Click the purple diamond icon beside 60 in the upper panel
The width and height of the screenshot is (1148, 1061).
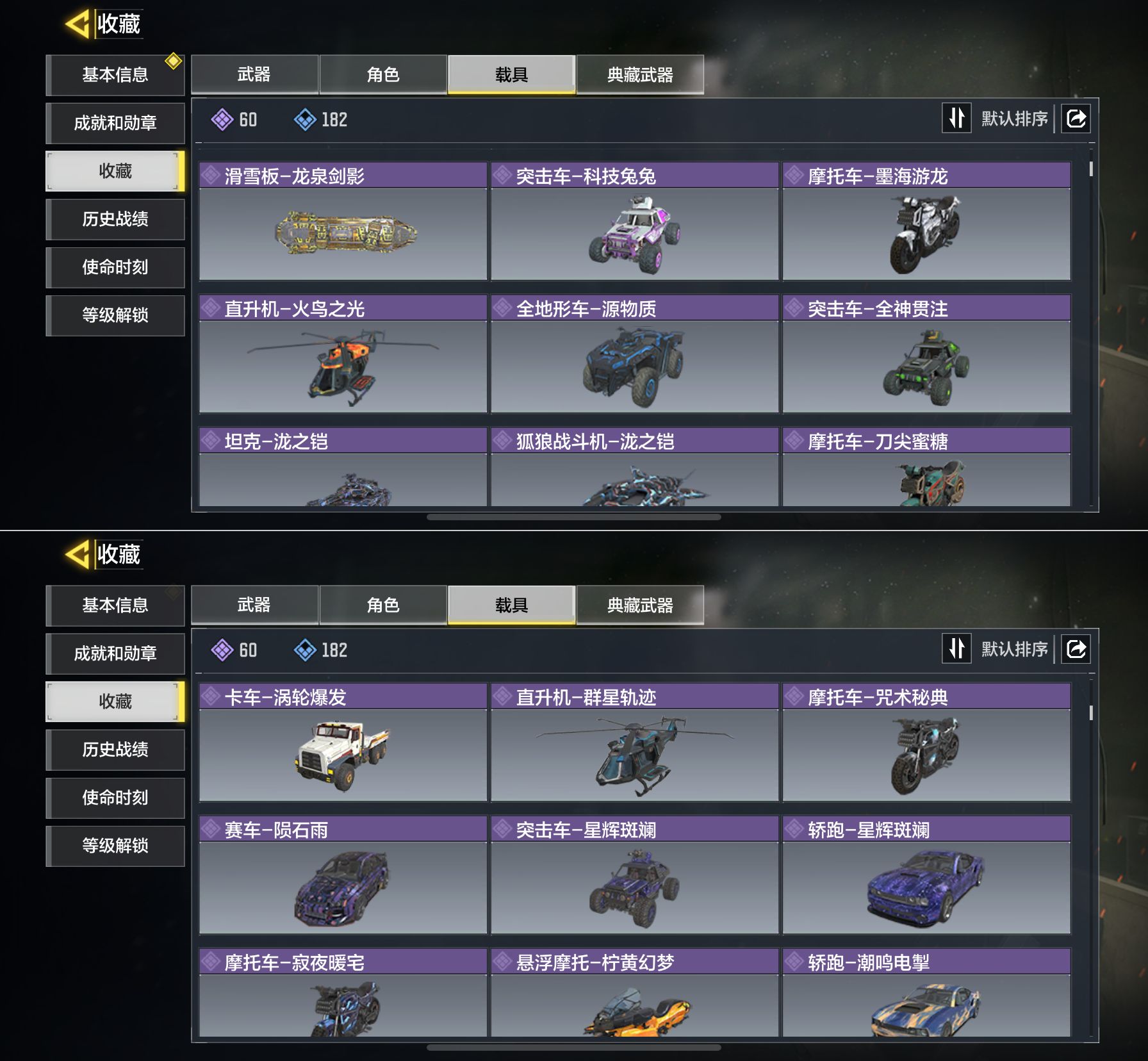pos(222,119)
